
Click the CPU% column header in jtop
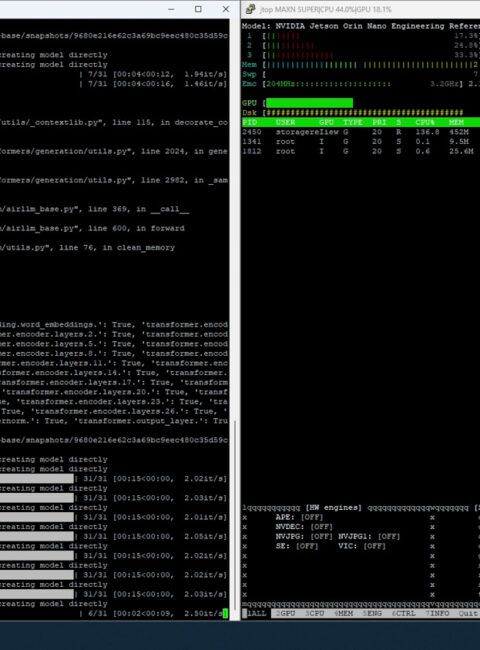click(x=425, y=122)
